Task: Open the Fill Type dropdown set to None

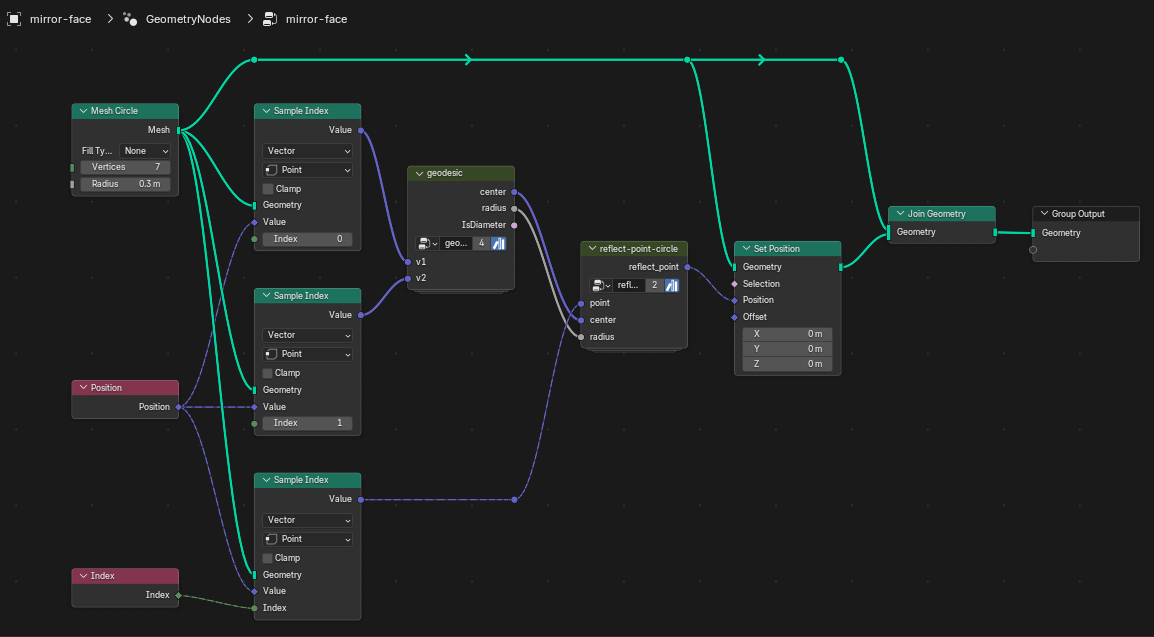Action: tap(145, 151)
